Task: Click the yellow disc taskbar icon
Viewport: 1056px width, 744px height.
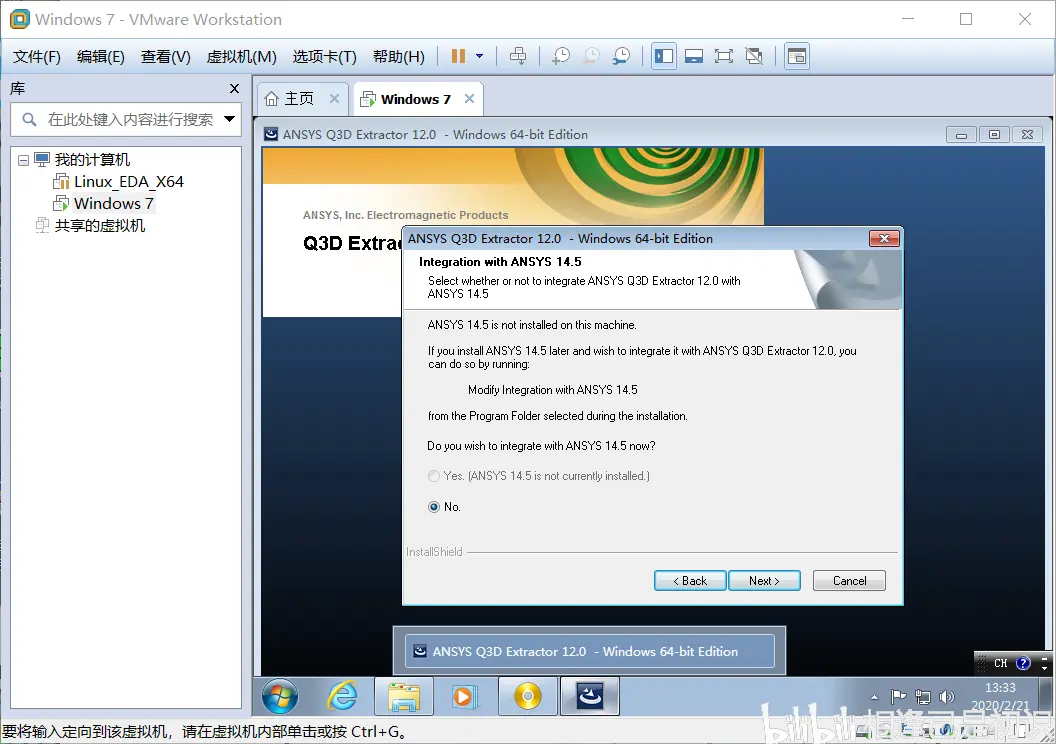Action: pos(527,696)
